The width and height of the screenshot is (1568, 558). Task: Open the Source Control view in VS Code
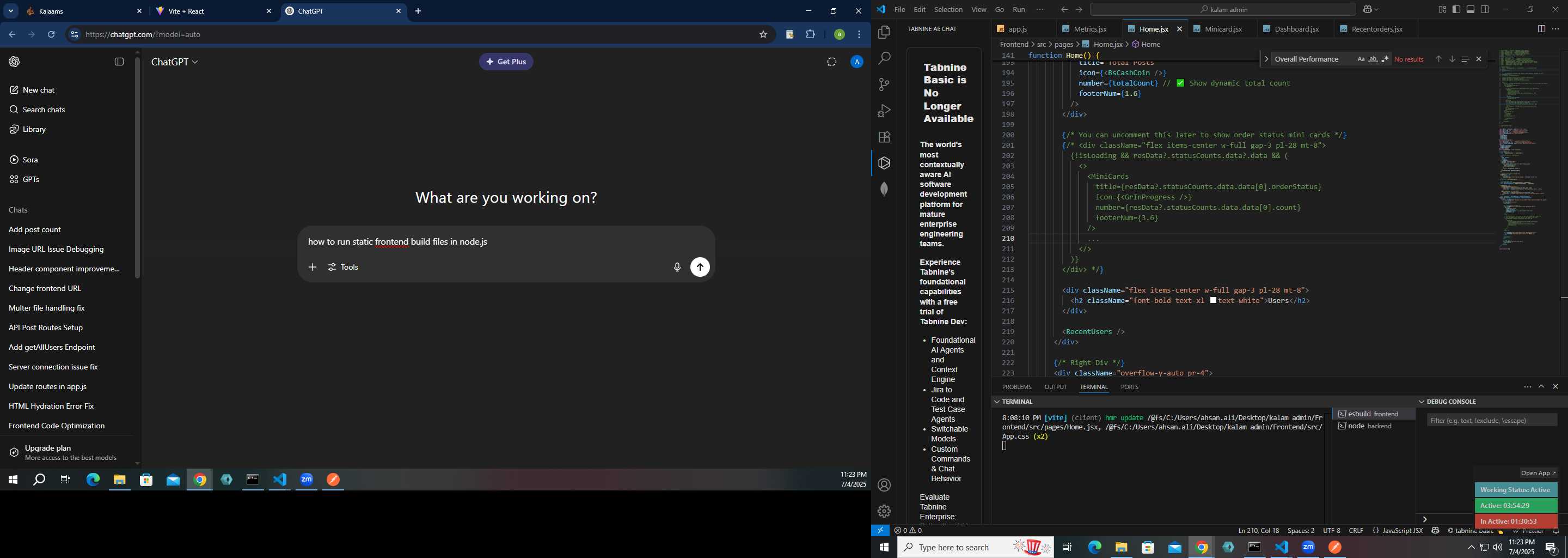point(884,84)
